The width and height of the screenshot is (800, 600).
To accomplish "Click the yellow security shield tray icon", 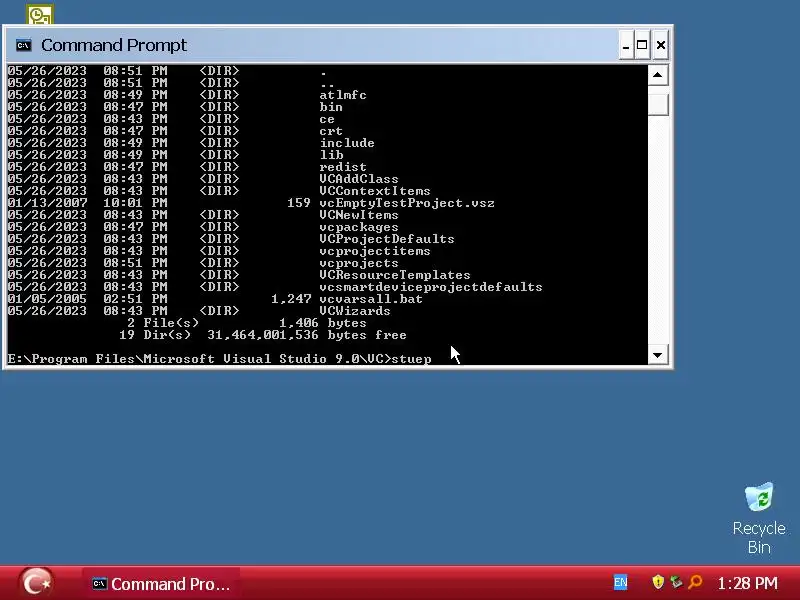I will (658, 582).
